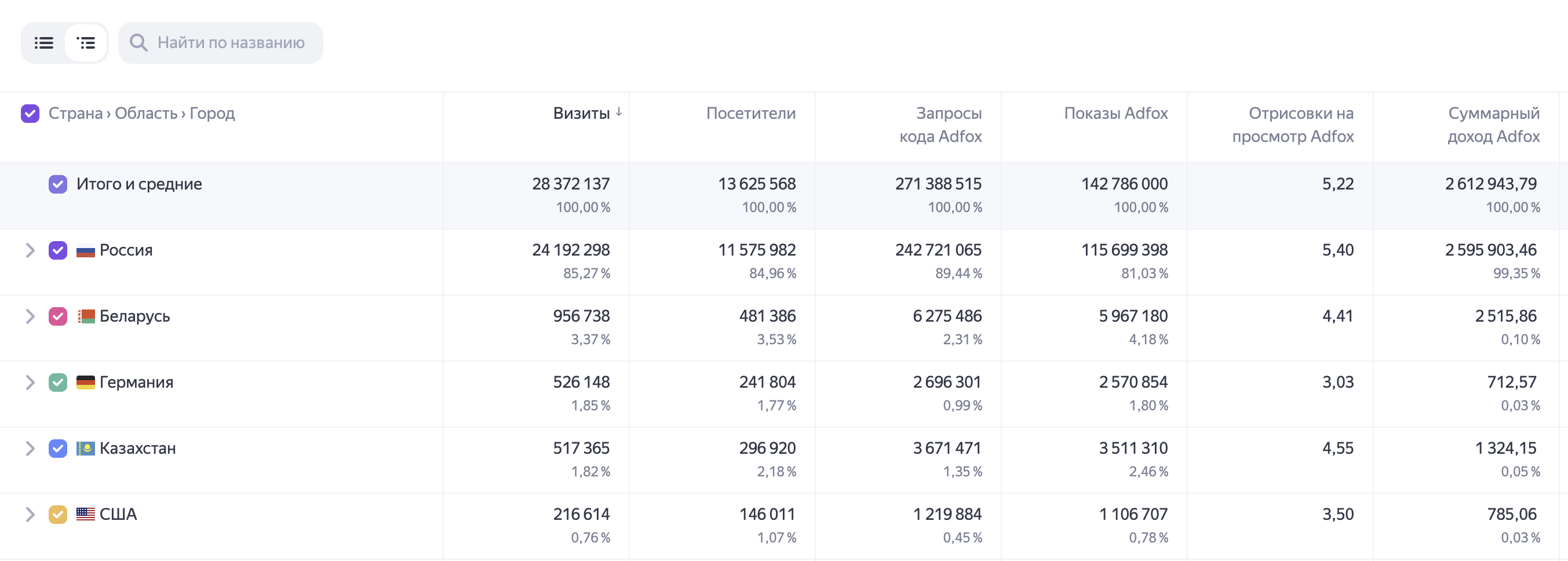Click the USA flag icon

(85, 515)
